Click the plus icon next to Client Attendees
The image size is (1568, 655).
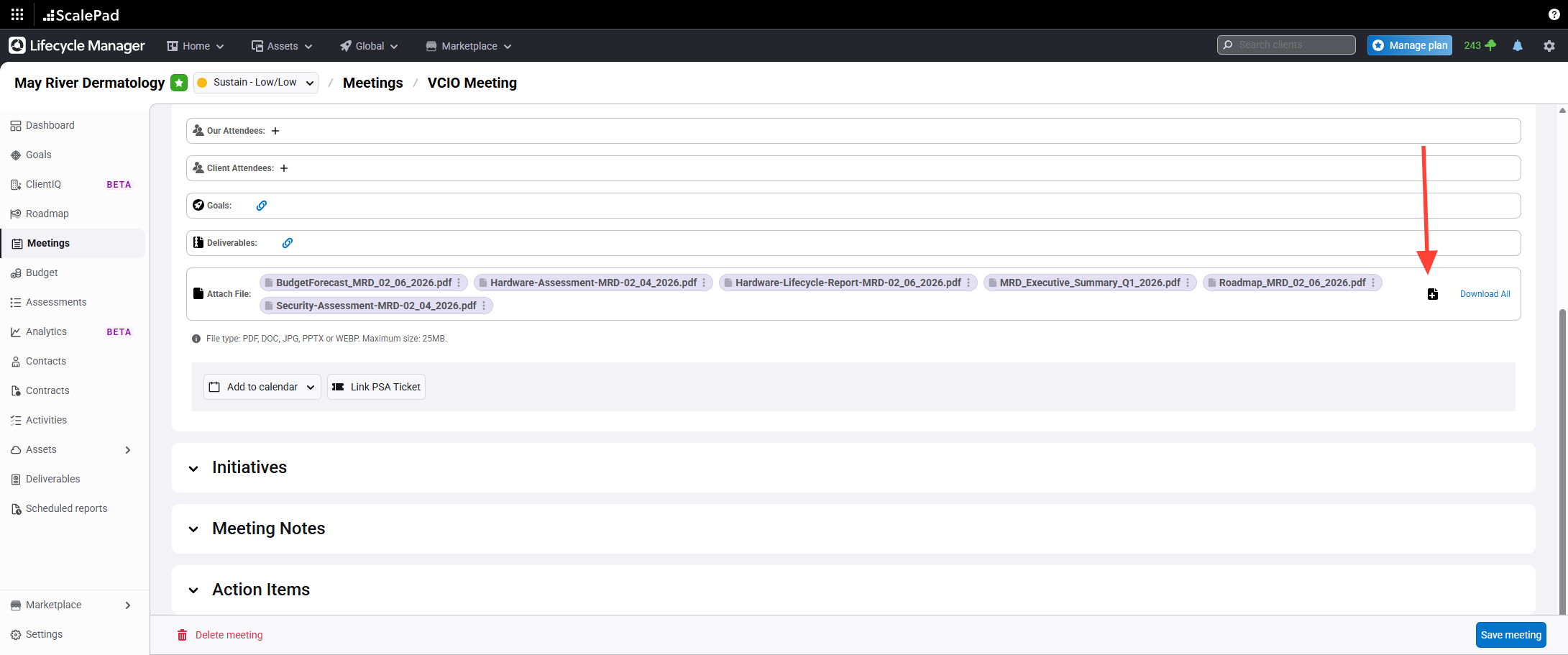[284, 168]
